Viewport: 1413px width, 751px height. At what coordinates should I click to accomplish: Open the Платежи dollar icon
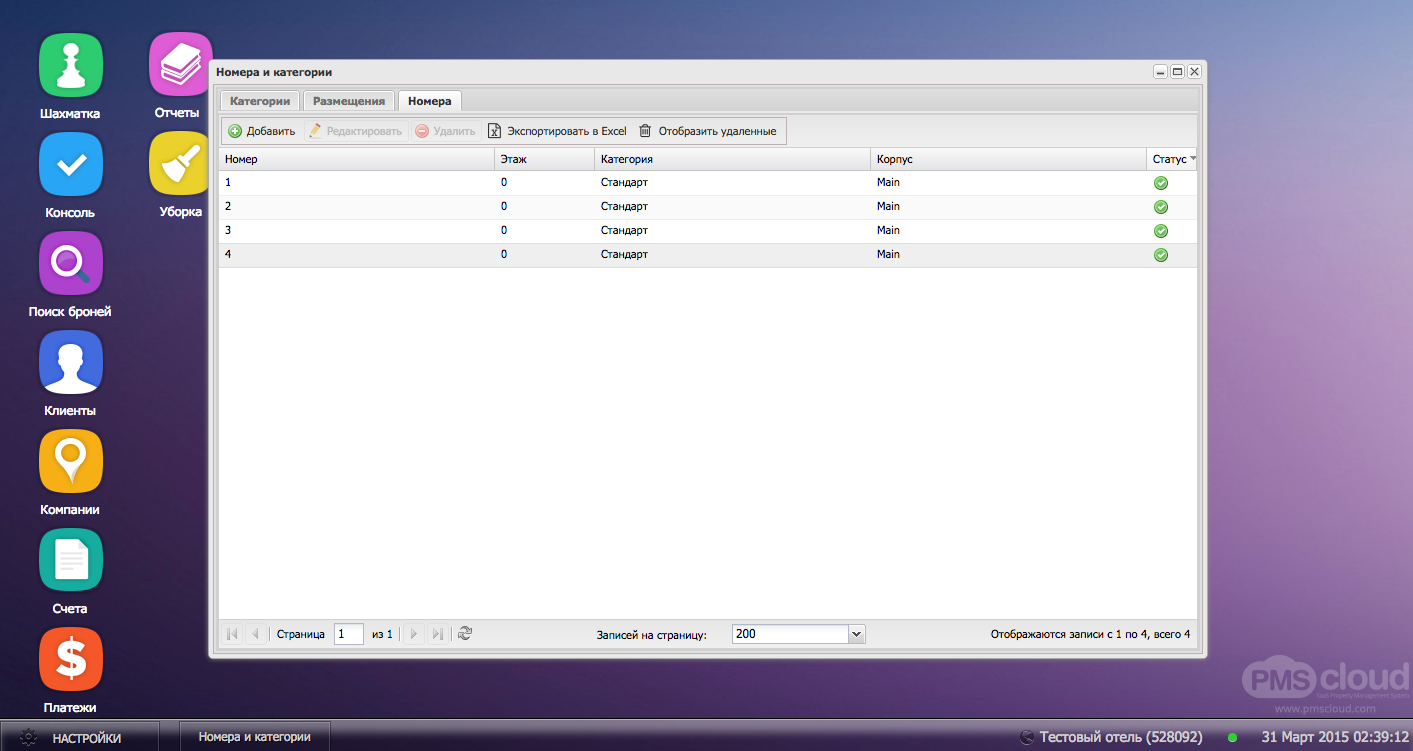pos(70,659)
